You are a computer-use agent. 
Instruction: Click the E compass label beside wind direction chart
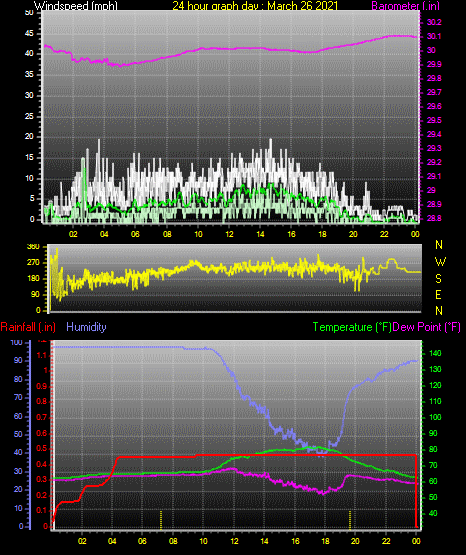438,294
